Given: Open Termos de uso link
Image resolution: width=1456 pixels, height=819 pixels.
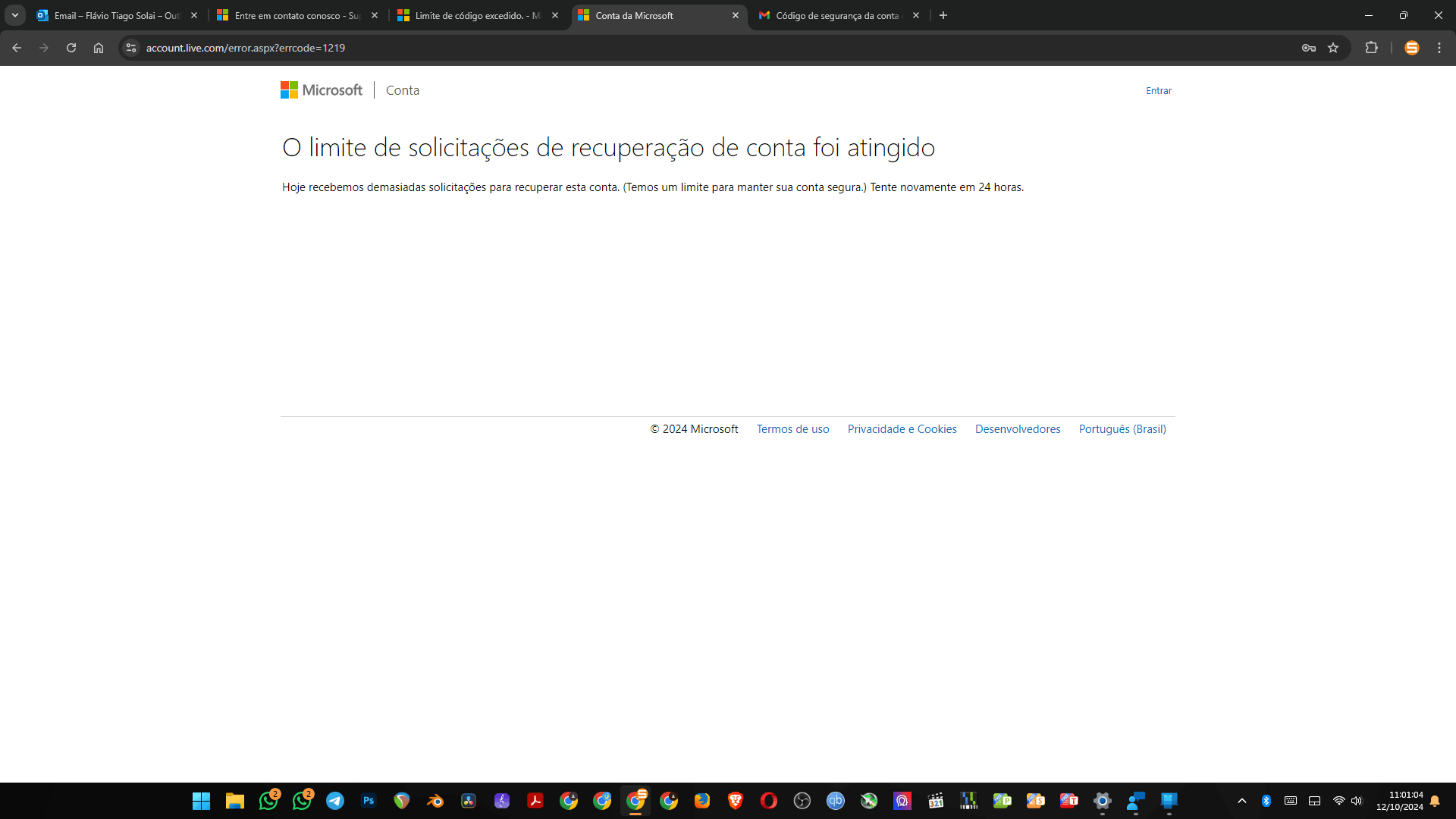Looking at the screenshot, I should [792, 429].
